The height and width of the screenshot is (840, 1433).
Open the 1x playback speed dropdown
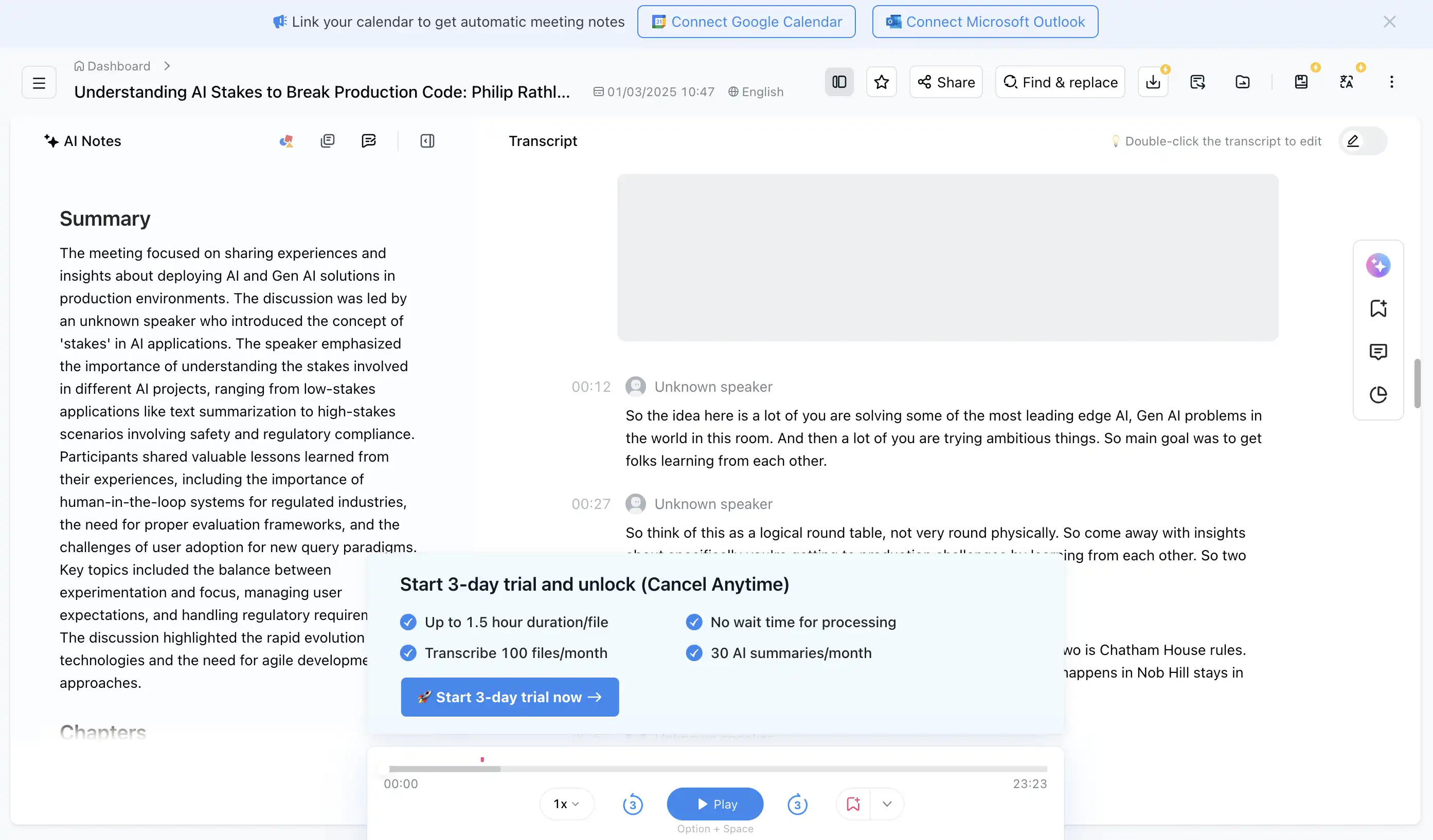(x=566, y=804)
